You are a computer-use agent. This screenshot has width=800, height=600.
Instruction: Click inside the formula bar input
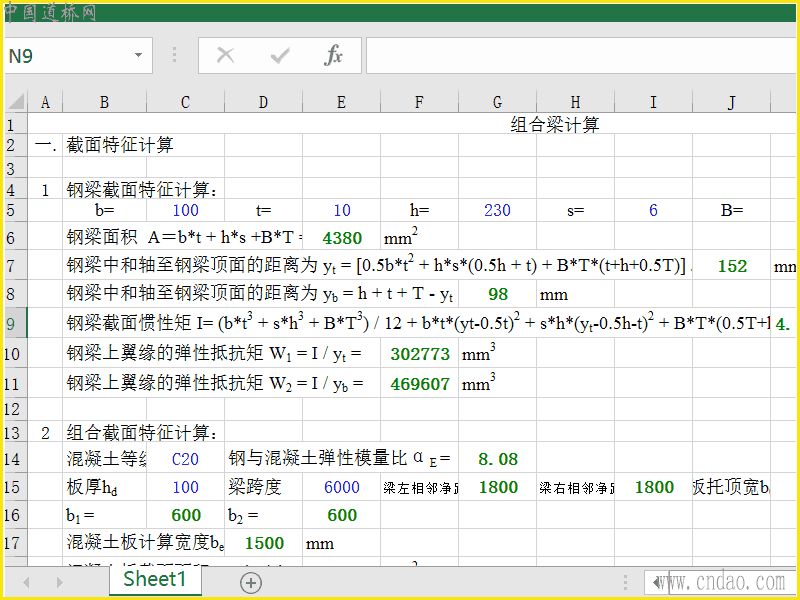582,55
